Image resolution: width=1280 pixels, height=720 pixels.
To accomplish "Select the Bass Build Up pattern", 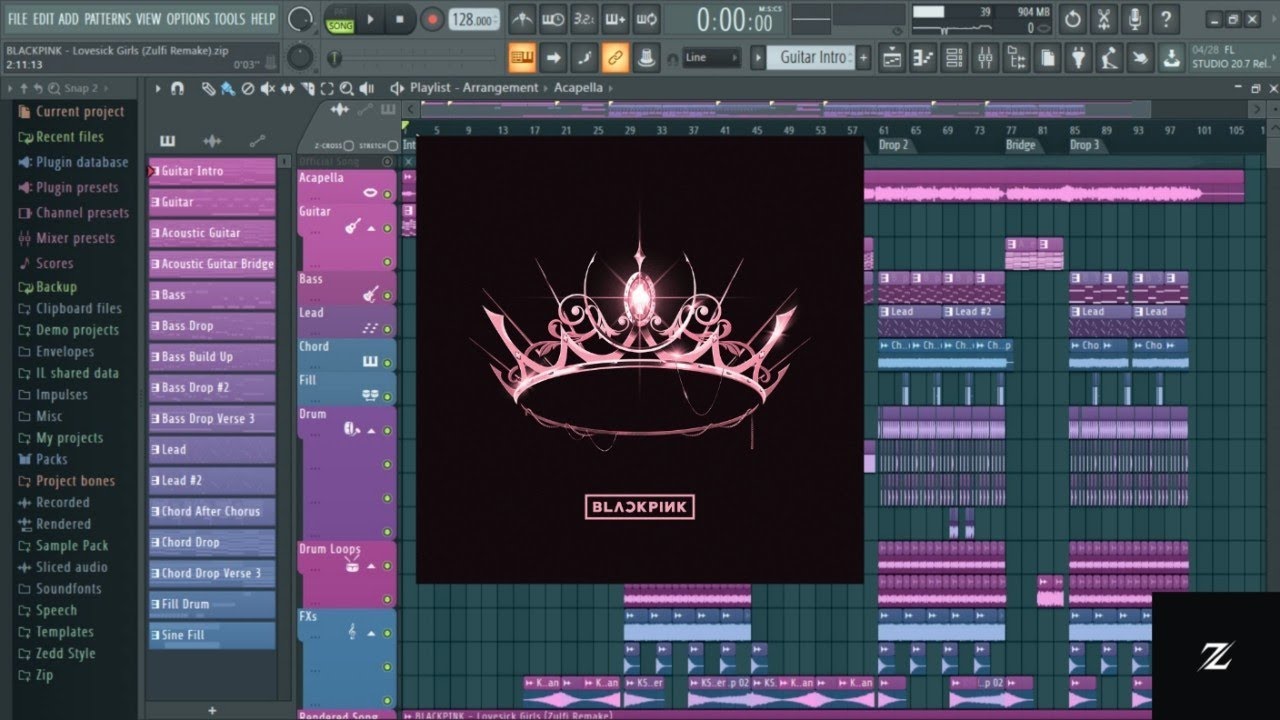I will pos(212,356).
